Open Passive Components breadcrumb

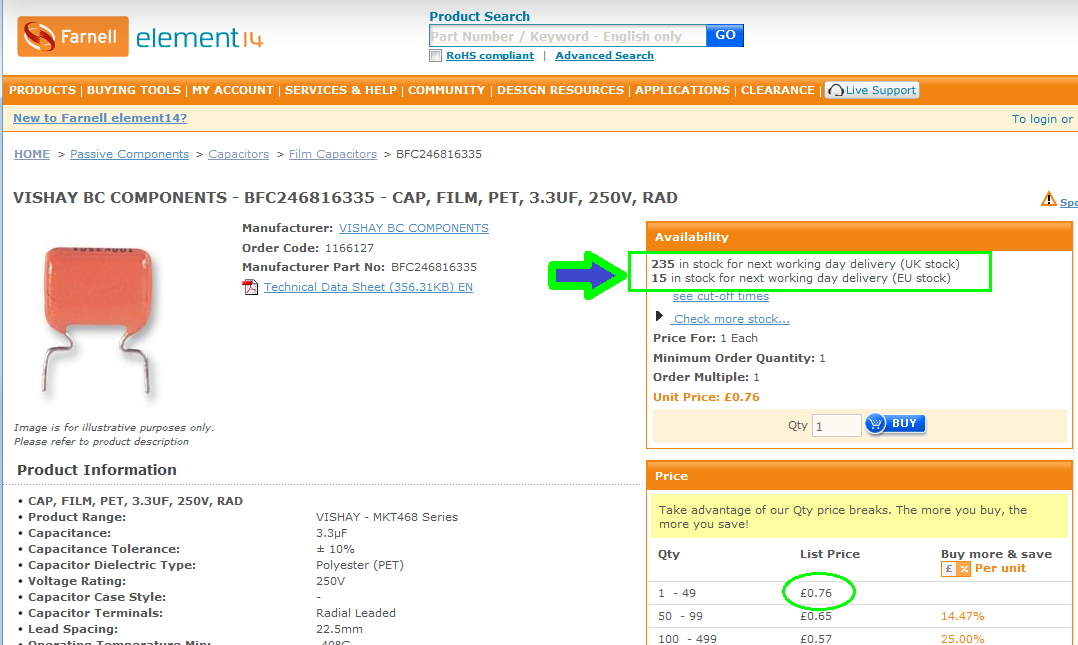click(x=129, y=154)
